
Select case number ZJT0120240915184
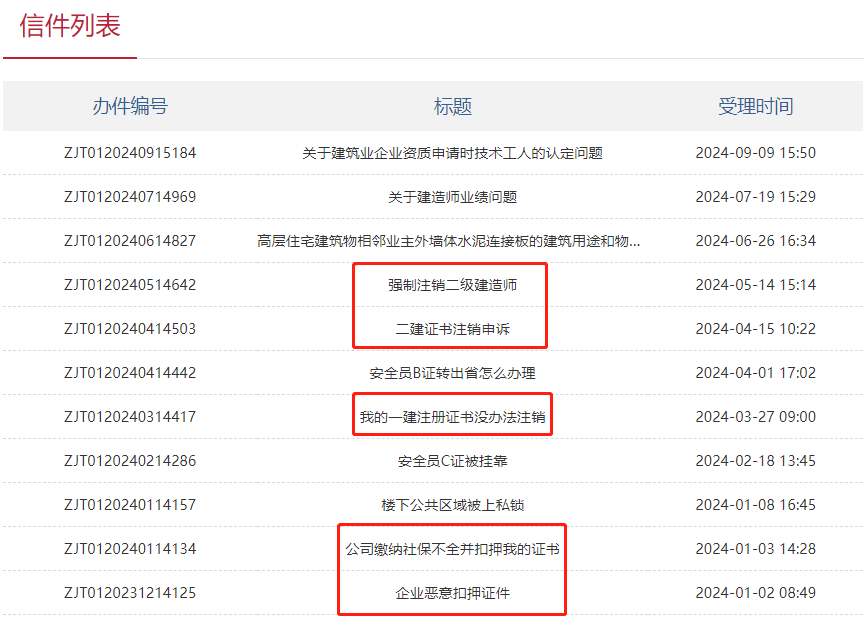[x=130, y=153]
